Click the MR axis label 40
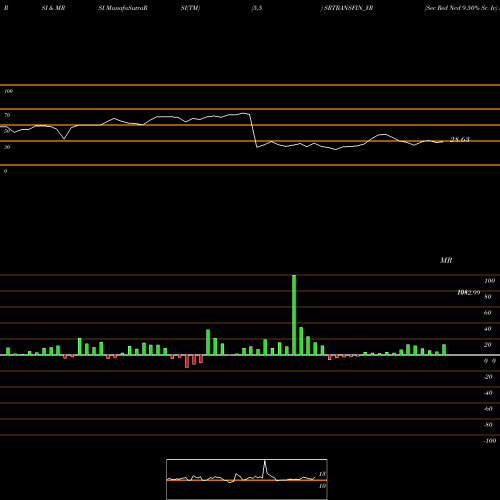 pos(488,329)
